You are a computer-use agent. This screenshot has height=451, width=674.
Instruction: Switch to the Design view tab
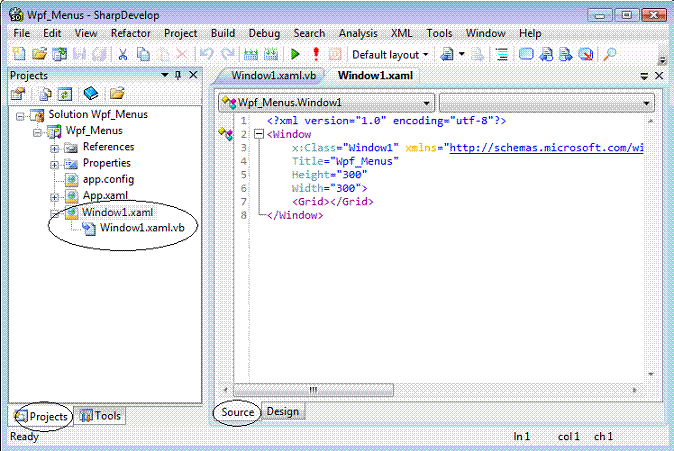(x=283, y=411)
